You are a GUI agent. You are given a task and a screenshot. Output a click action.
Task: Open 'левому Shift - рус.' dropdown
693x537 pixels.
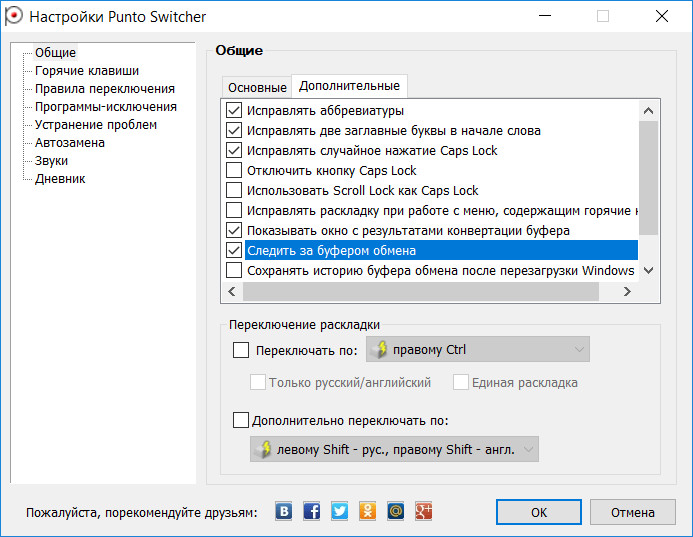[x=394, y=449]
